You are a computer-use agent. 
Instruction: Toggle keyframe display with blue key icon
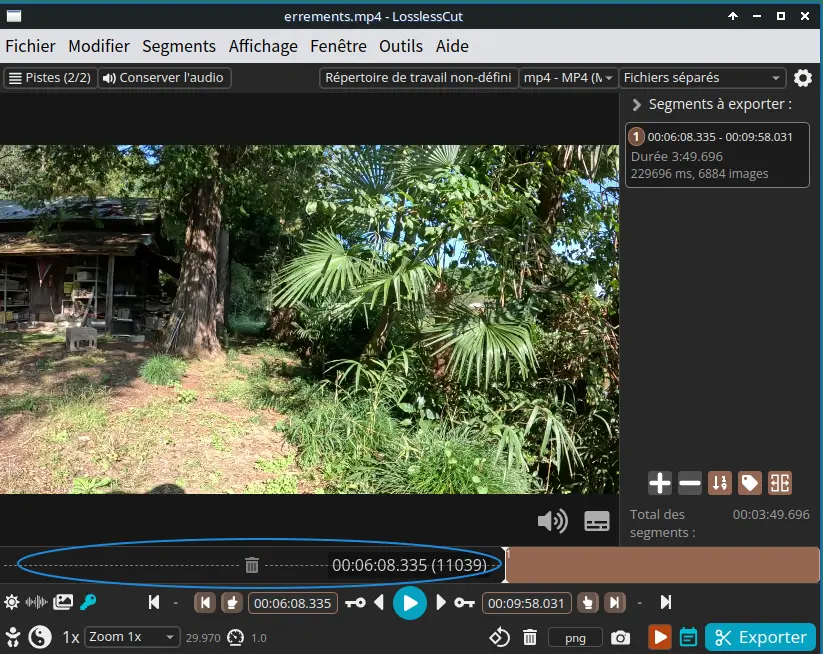pyautogui.click(x=88, y=602)
